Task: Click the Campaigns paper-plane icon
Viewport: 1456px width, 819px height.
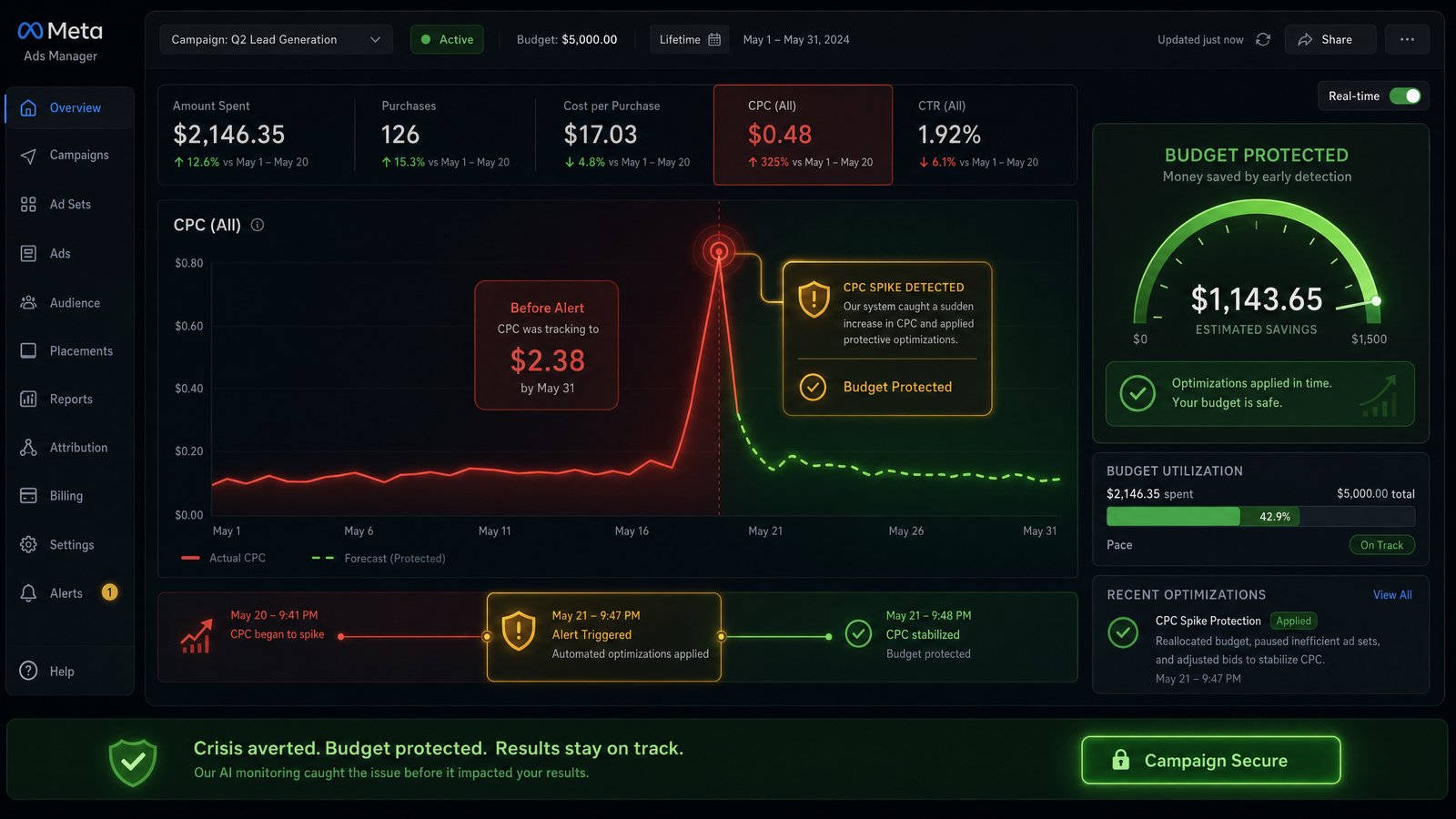Action: click(x=28, y=156)
